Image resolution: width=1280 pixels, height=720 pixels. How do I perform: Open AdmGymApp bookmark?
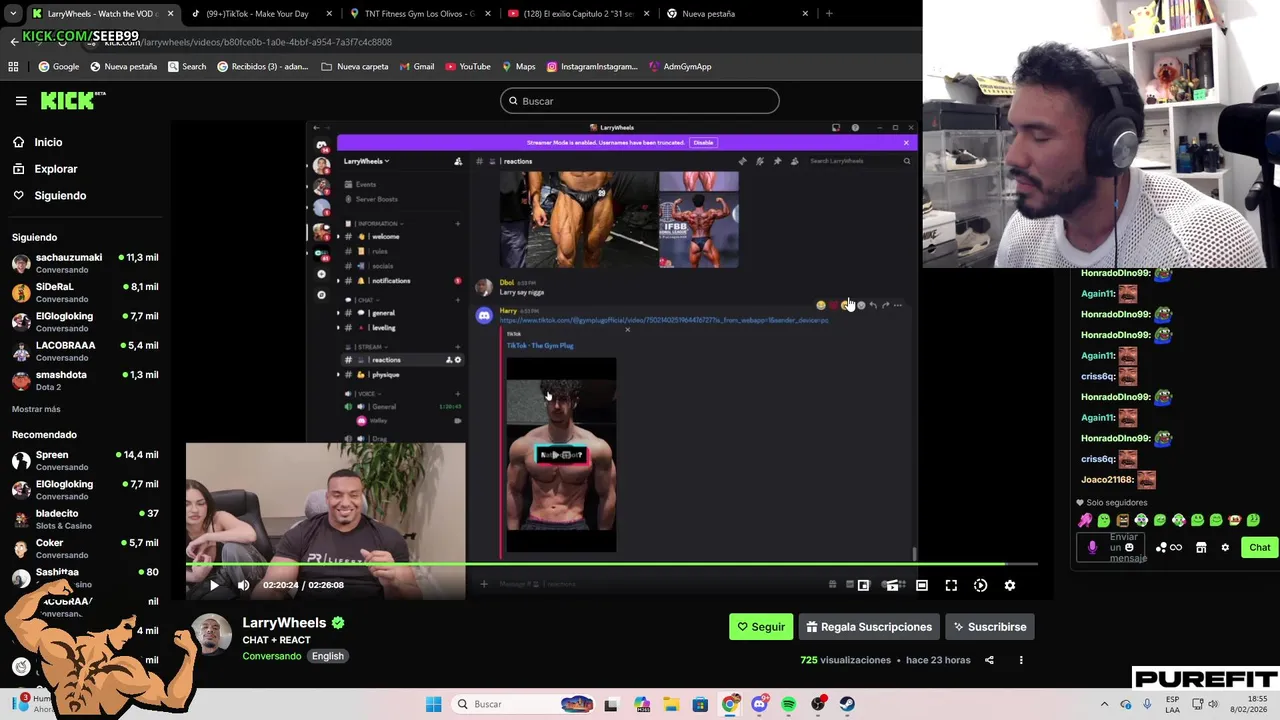680,67
